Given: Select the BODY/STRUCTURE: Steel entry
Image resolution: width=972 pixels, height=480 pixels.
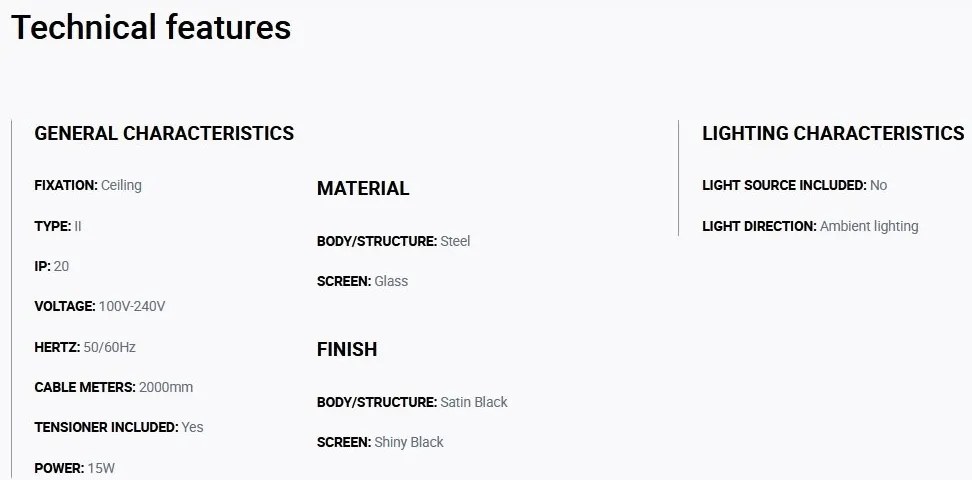Looking at the screenshot, I should coord(394,241).
